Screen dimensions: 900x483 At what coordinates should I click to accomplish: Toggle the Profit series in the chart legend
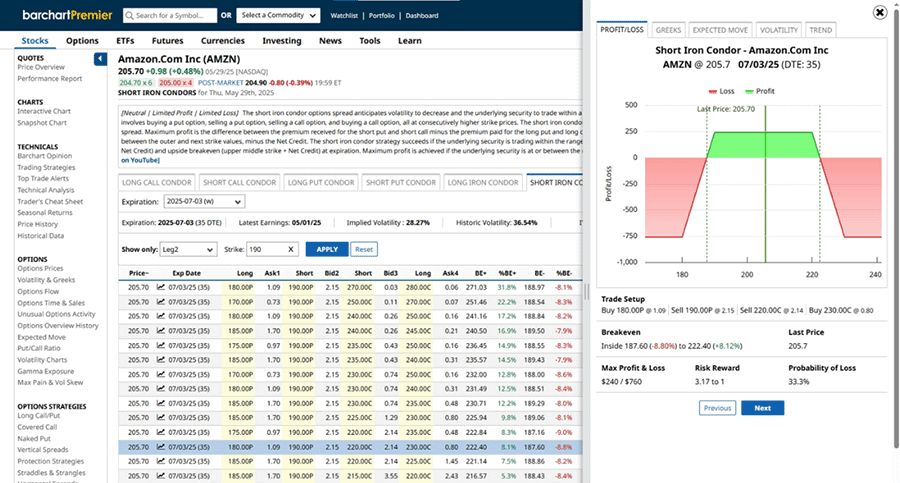click(760, 91)
